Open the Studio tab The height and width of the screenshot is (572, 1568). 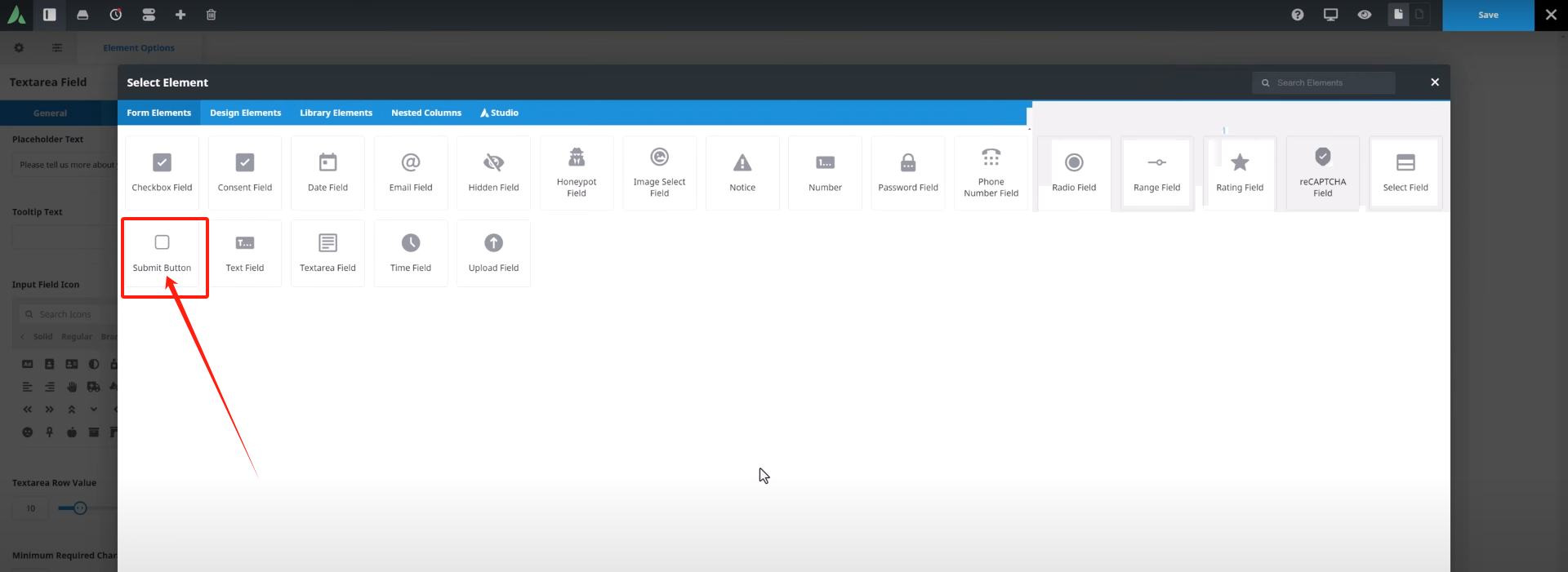tap(499, 113)
